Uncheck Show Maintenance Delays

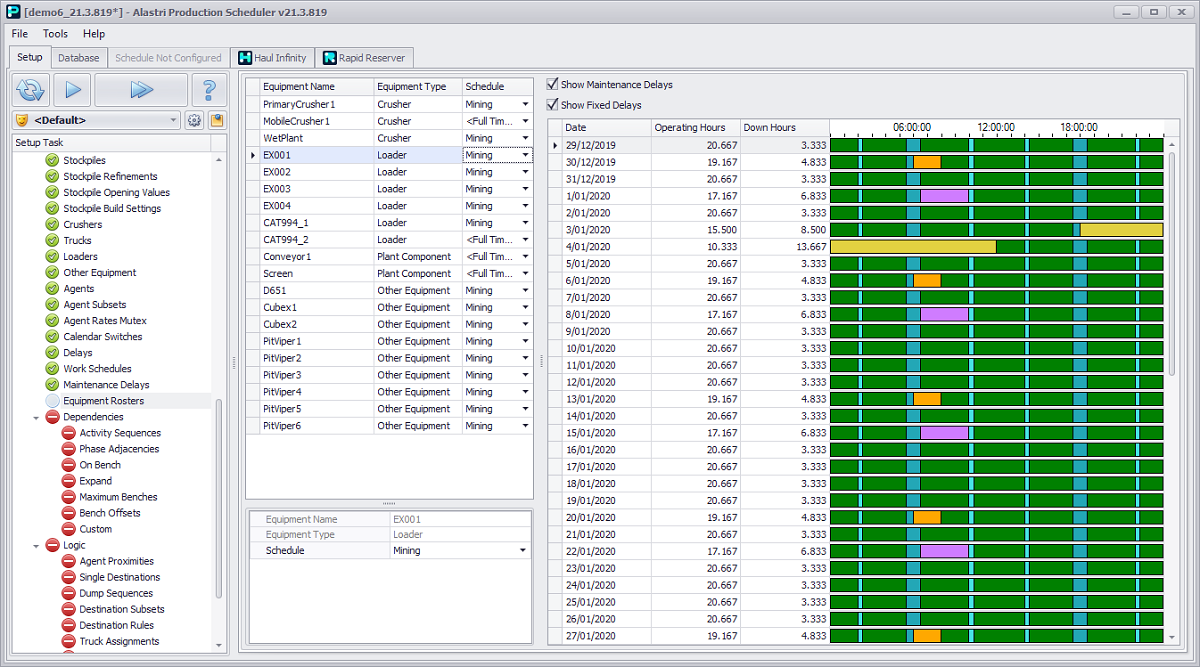553,85
